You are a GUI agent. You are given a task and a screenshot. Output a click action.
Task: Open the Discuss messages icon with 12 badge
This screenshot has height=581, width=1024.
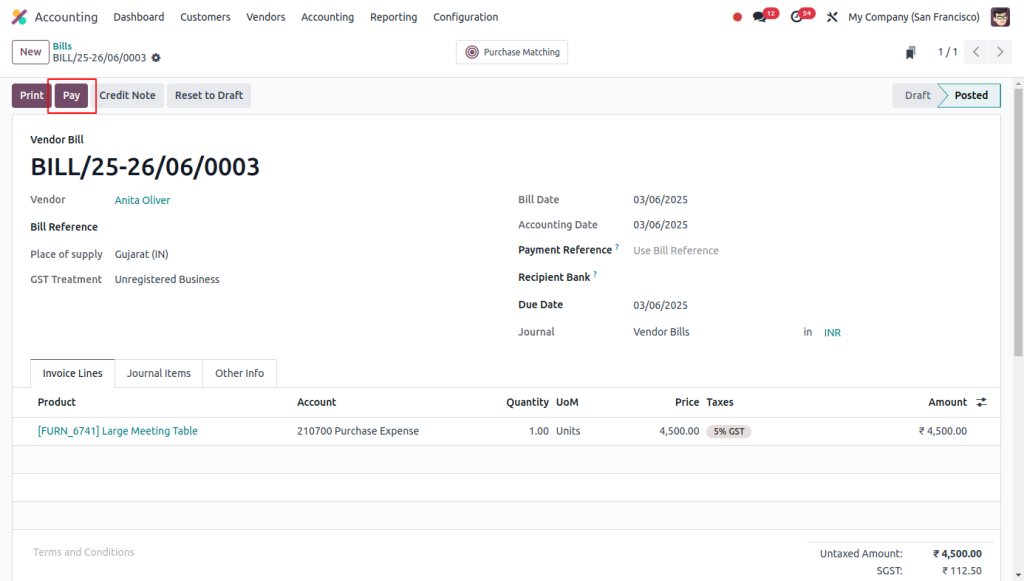click(x=759, y=16)
